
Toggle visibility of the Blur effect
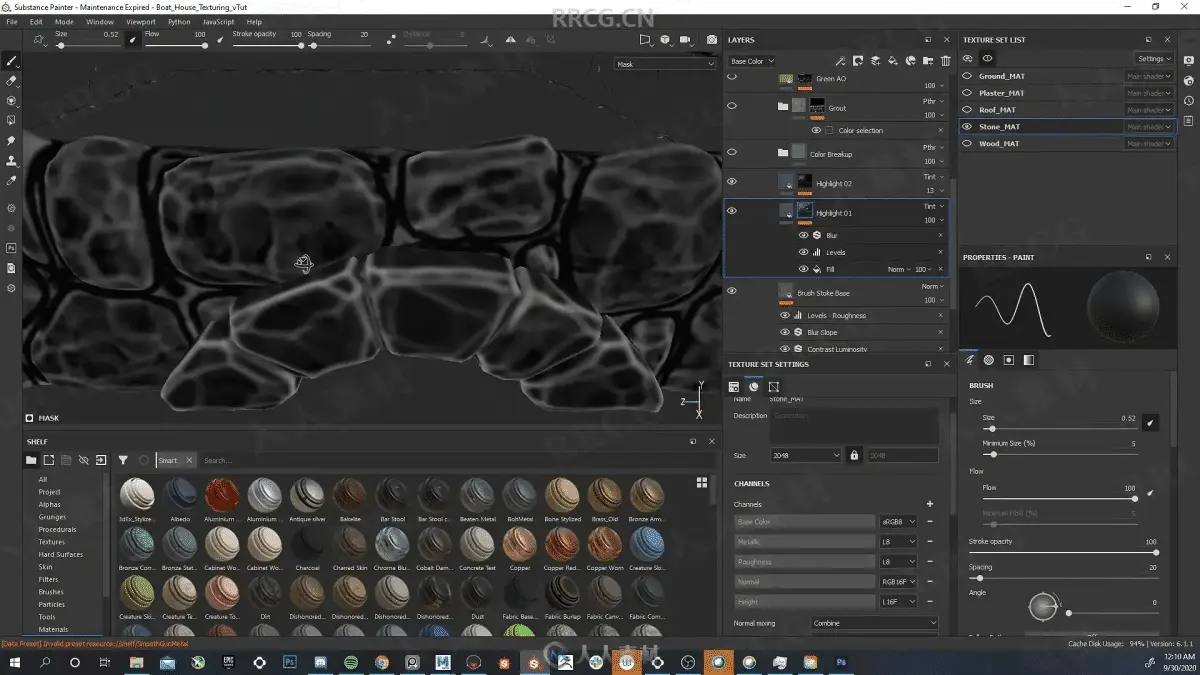pyautogui.click(x=803, y=235)
